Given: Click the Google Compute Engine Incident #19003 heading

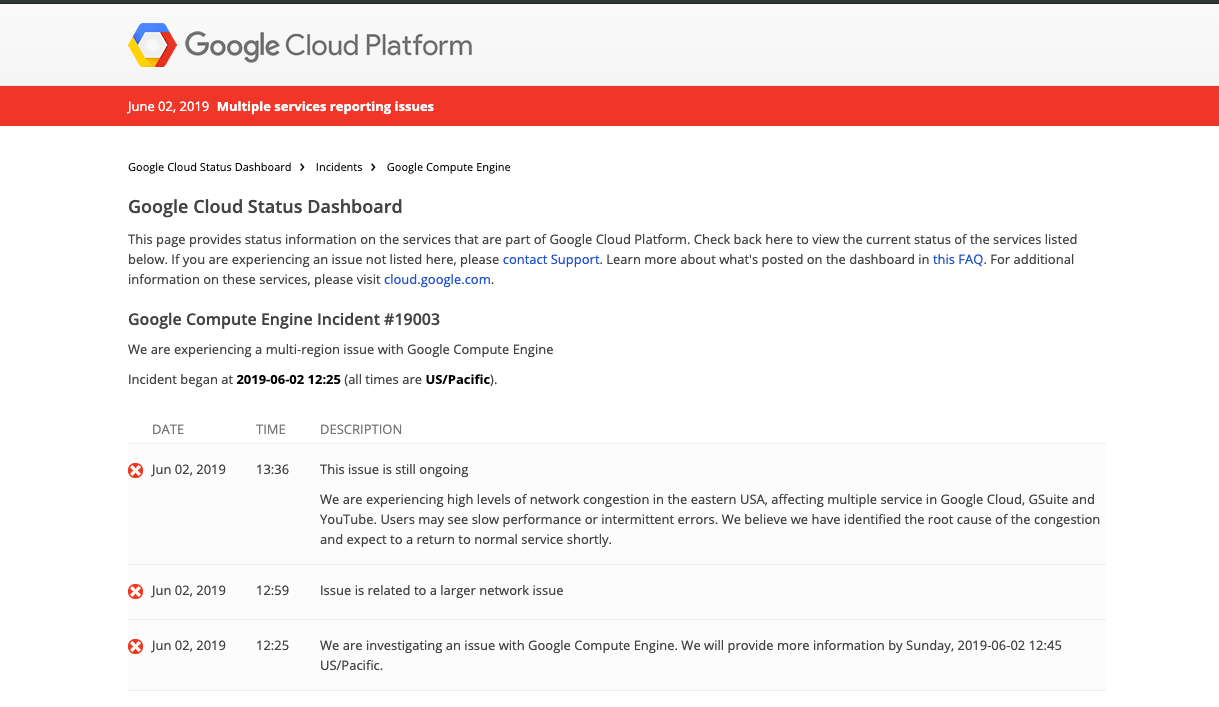Looking at the screenshot, I should 284,319.
